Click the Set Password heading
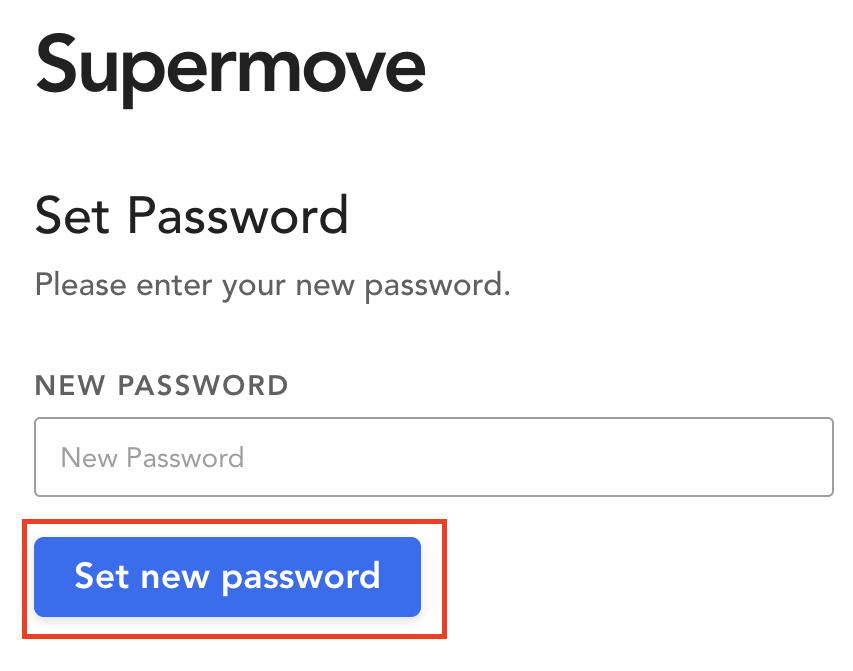Viewport: 853px width, 671px height. click(x=191, y=215)
